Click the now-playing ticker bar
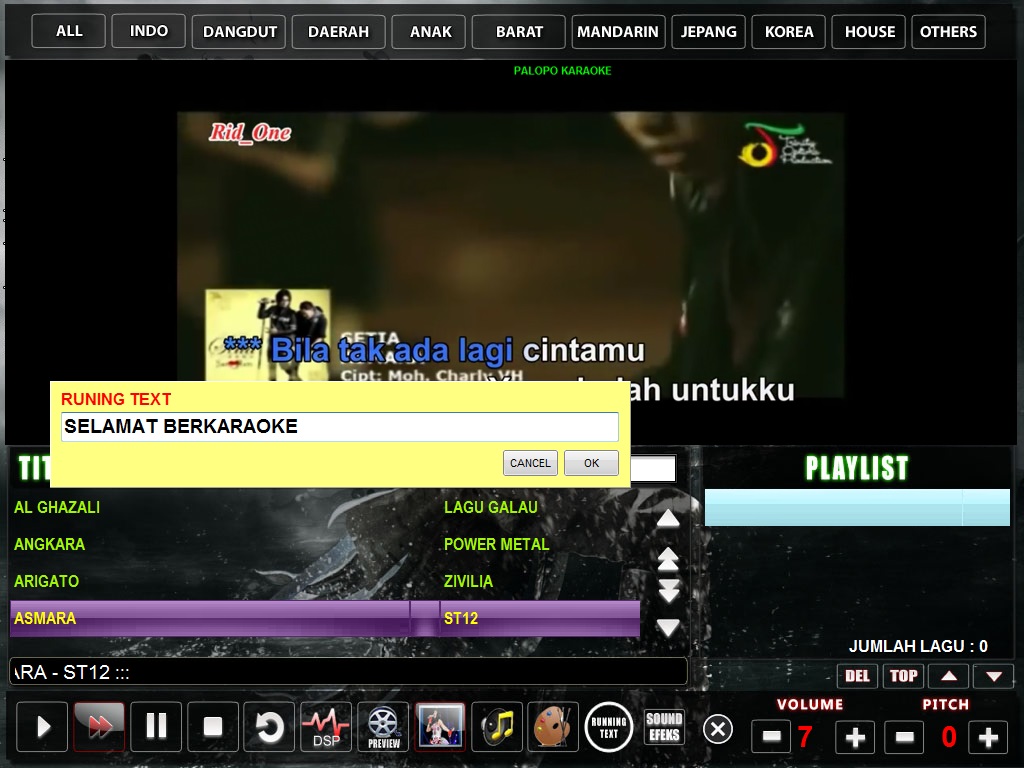This screenshot has height=768, width=1024. [x=348, y=672]
